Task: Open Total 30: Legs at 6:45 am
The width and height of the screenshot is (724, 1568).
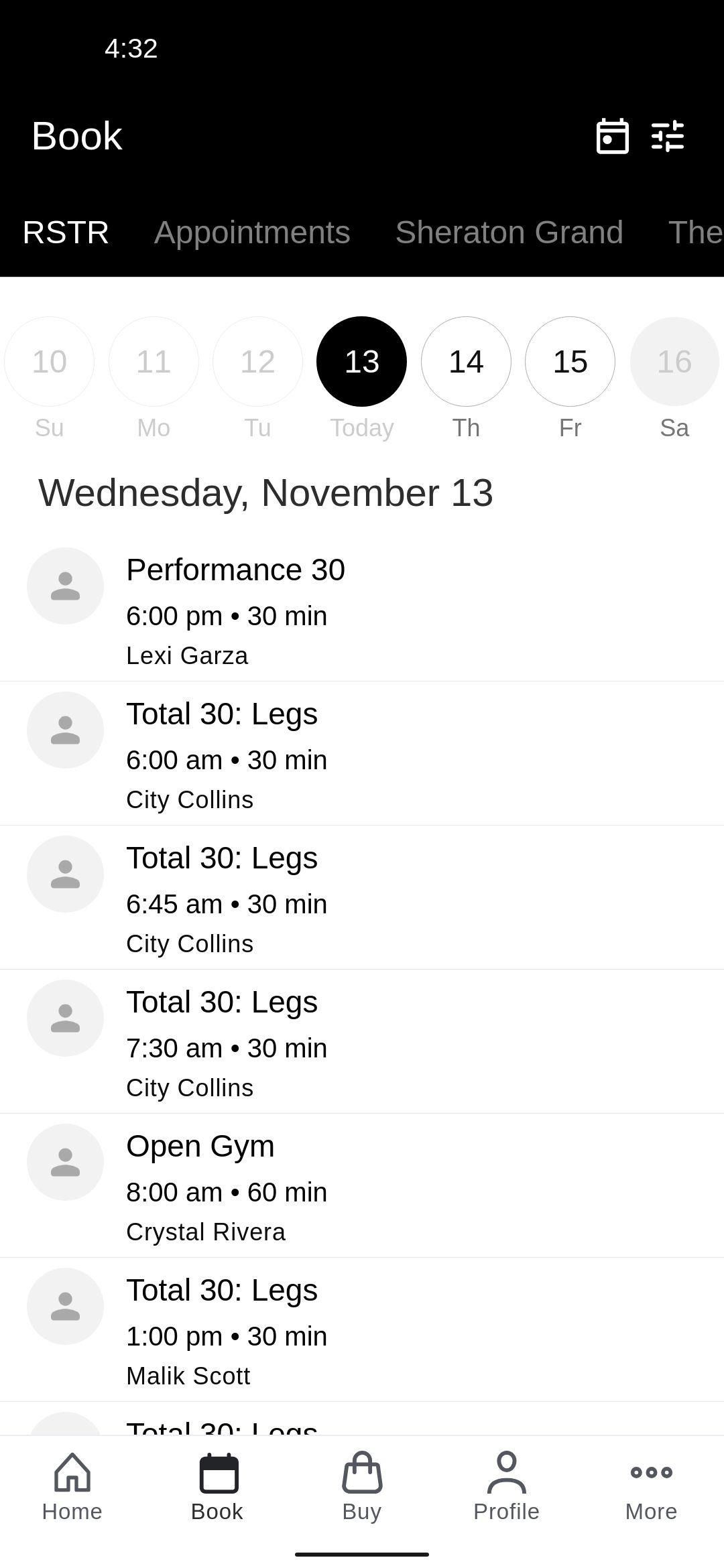Action: point(362,898)
